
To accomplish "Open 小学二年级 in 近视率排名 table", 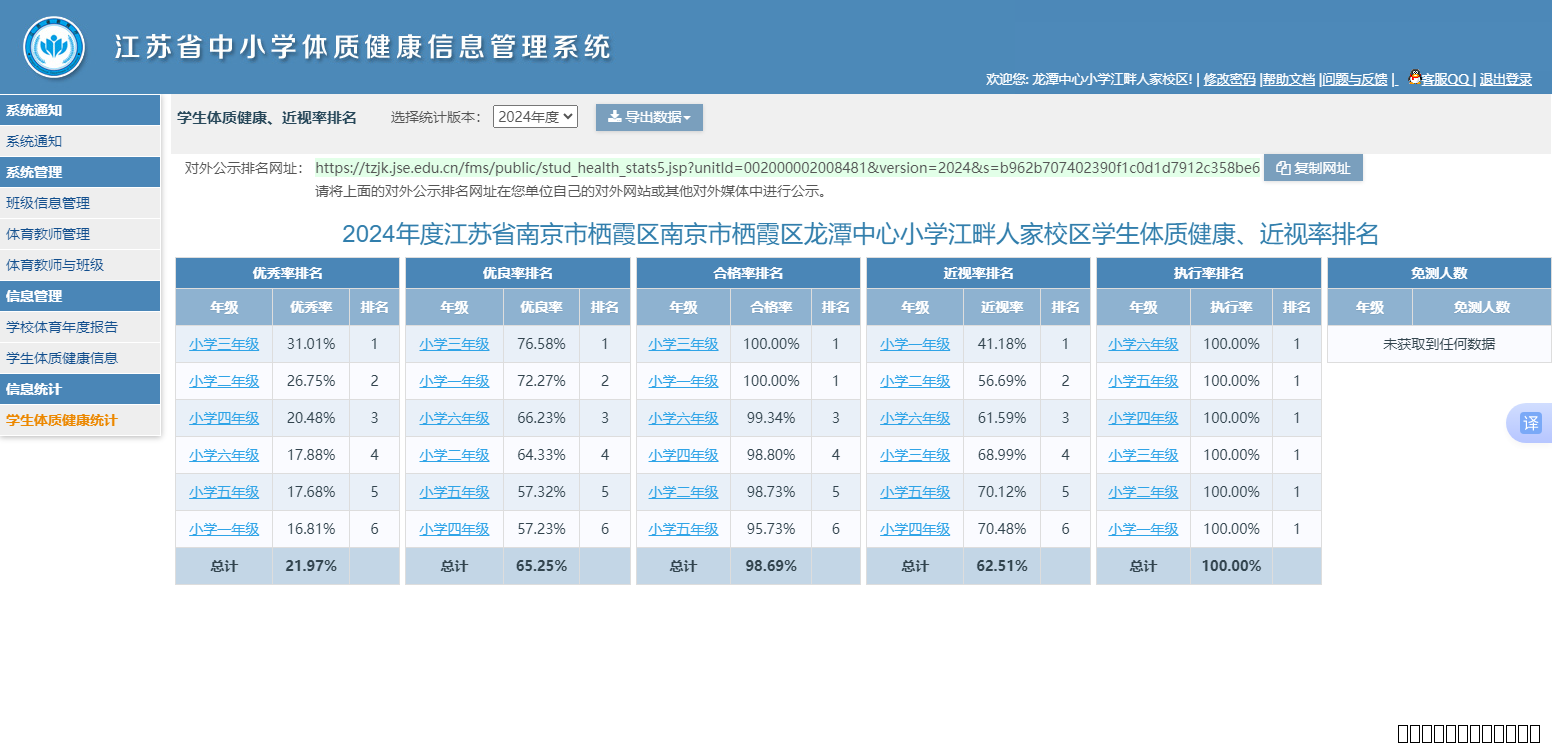I will pyautogui.click(x=915, y=381).
